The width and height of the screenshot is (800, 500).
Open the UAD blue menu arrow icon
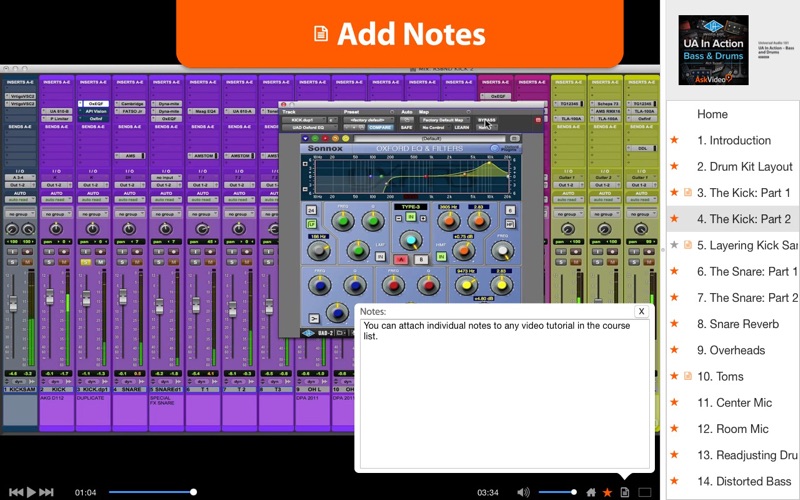click(x=305, y=138)
